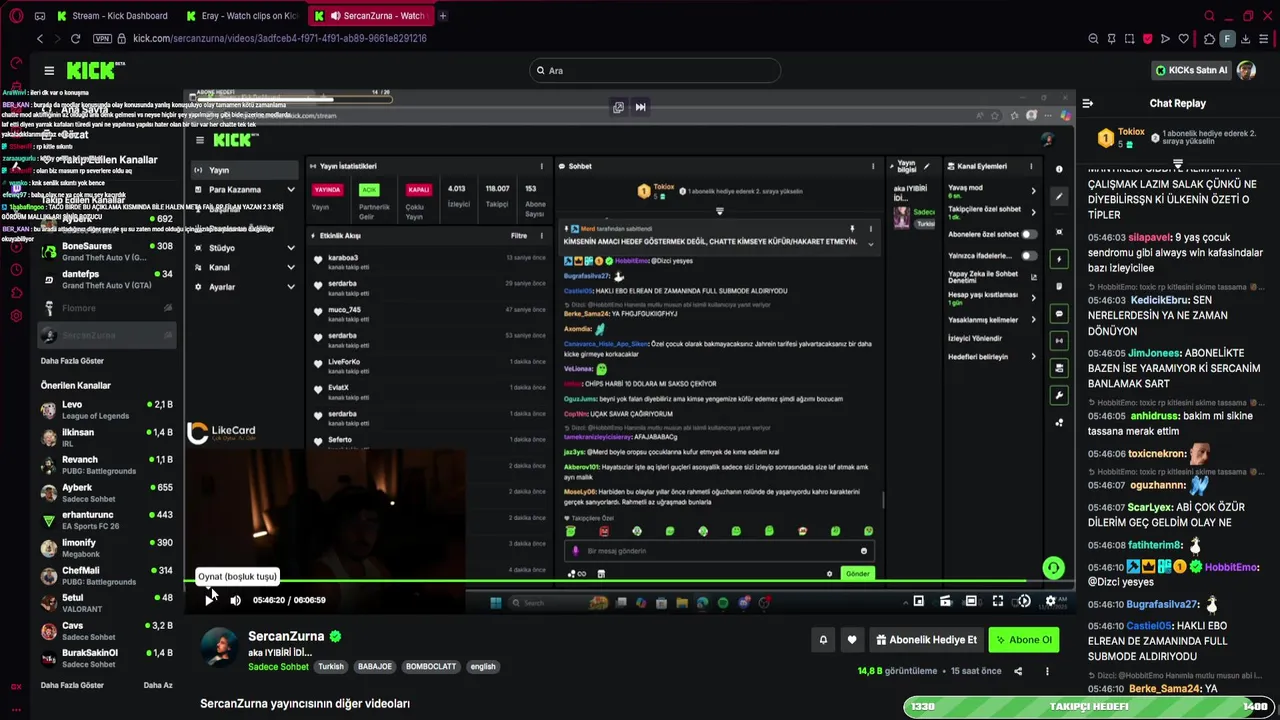Click the video skip-next icon overlay
This screenshot has height=720, width=1280.
pos(640,107)
